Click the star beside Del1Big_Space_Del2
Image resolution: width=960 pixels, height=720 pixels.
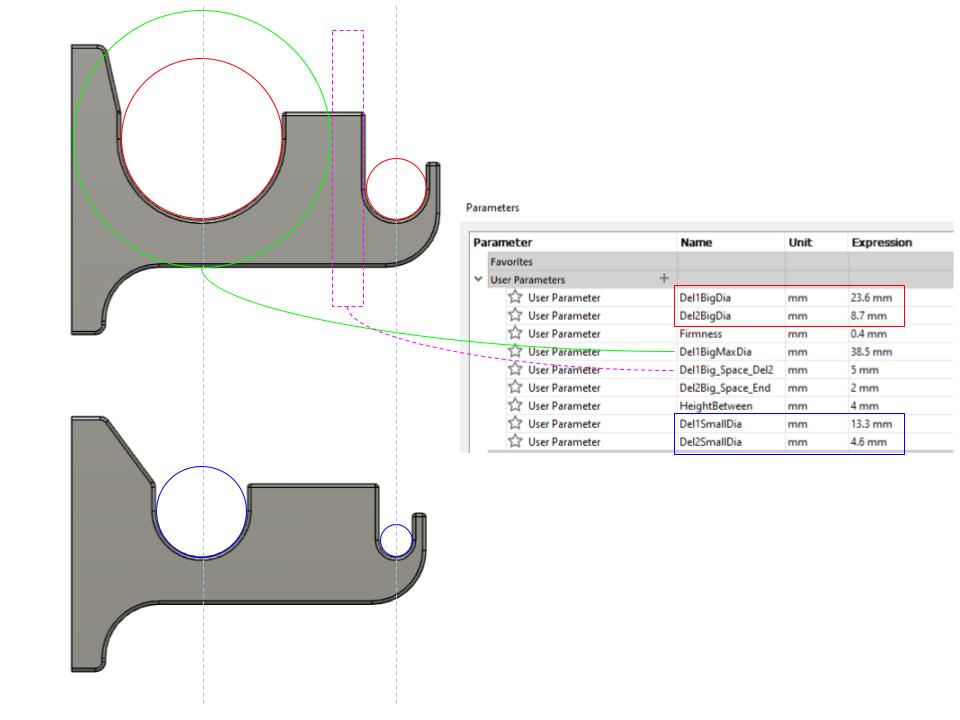tap(515, 369)
